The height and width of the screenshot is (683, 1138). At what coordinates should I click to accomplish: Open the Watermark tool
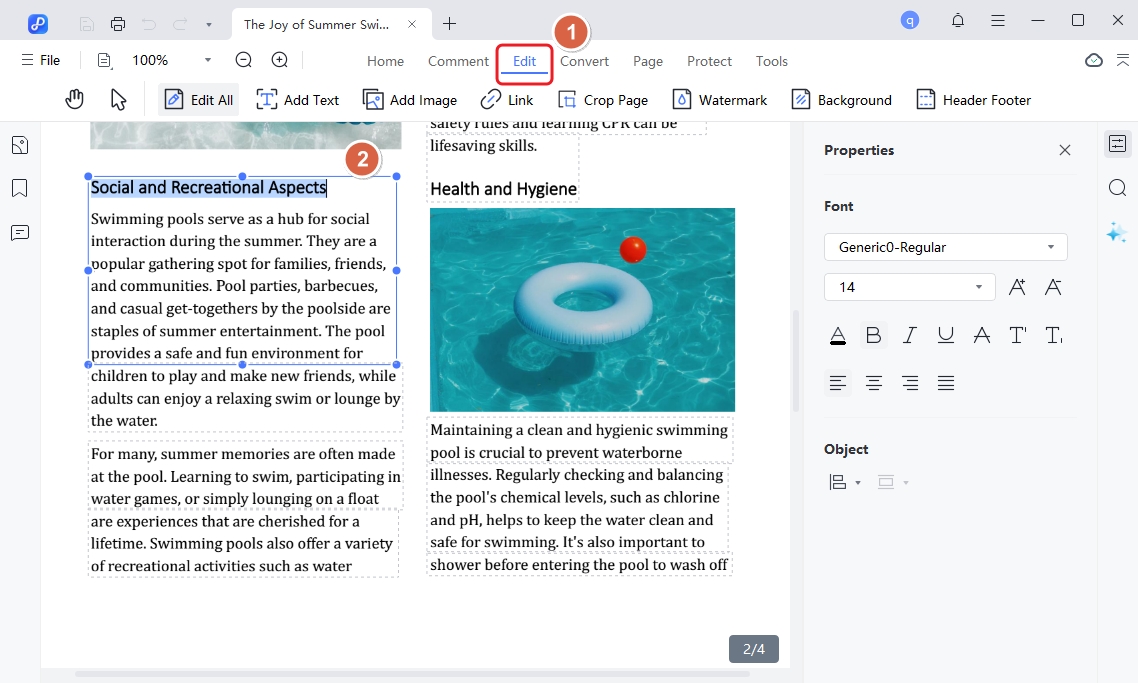pos(720,99)
